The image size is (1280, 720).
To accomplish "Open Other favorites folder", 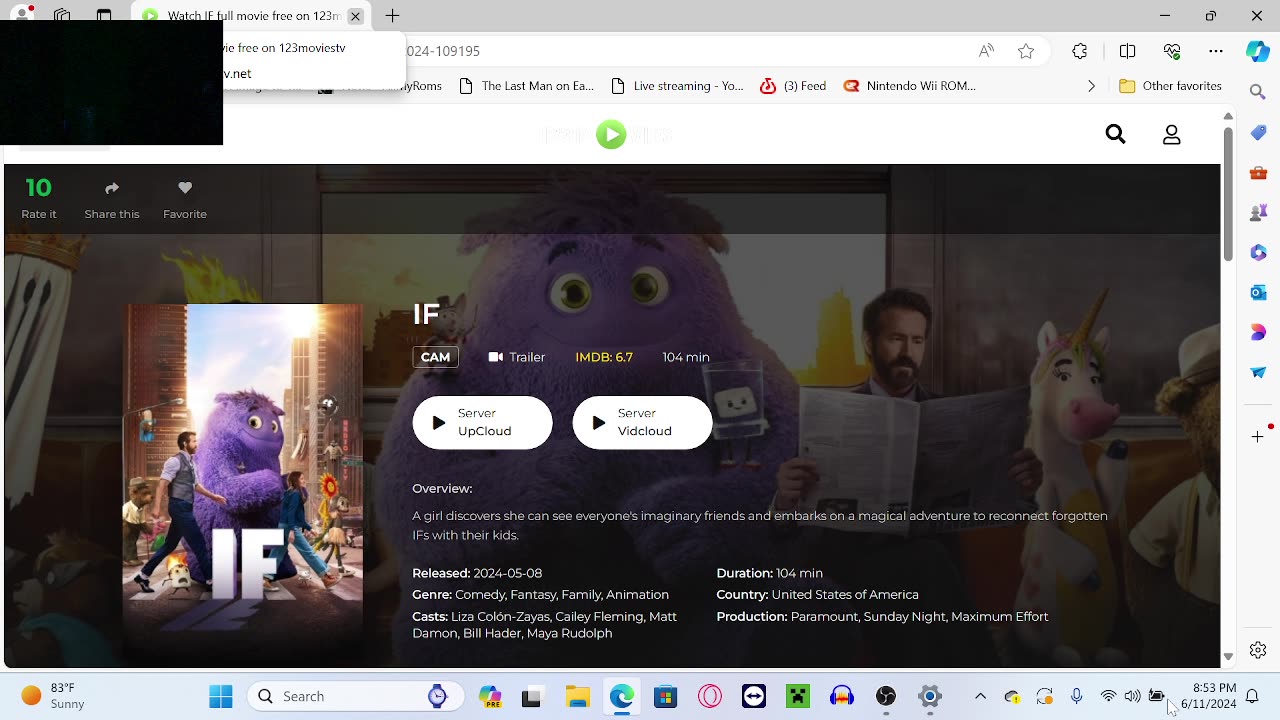I will pos(1170,86).
